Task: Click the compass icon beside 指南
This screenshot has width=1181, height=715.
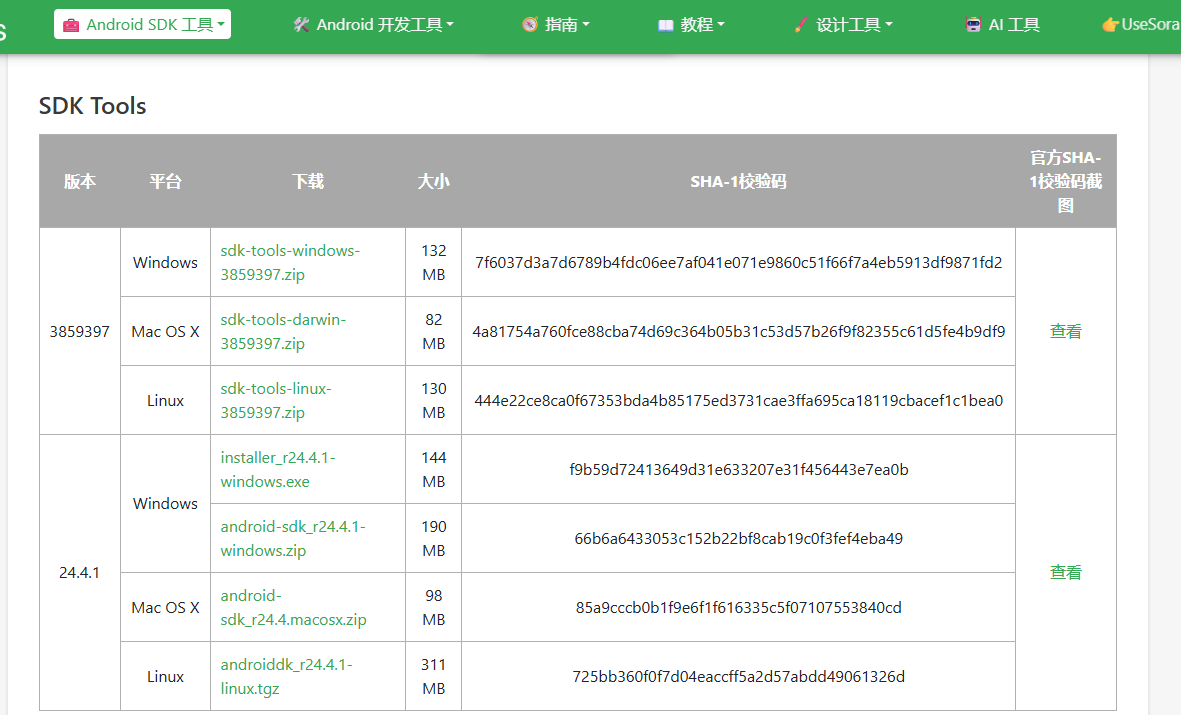Action: click(530, 25)
